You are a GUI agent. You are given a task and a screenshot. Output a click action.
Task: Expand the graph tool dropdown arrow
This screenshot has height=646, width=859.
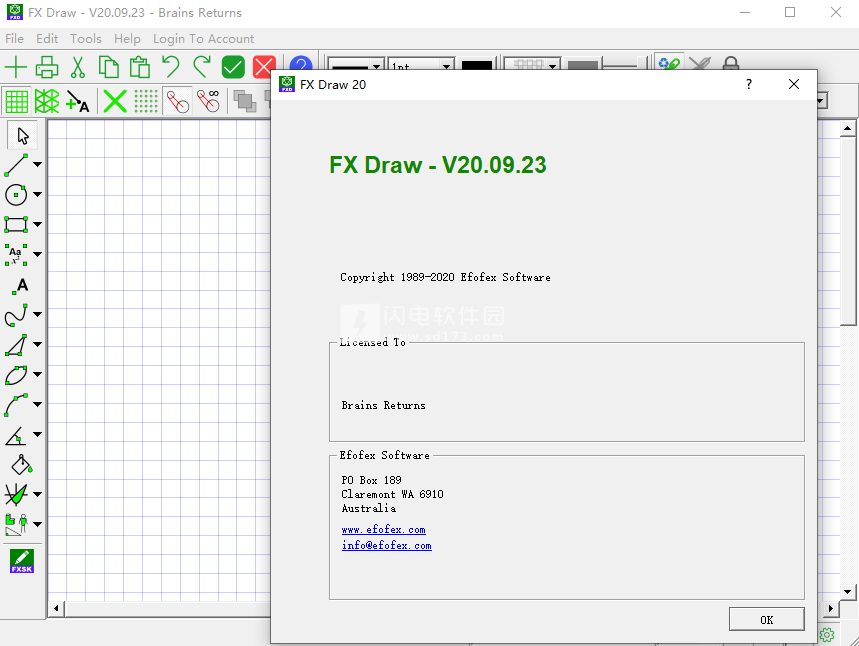tap(37, 494)
